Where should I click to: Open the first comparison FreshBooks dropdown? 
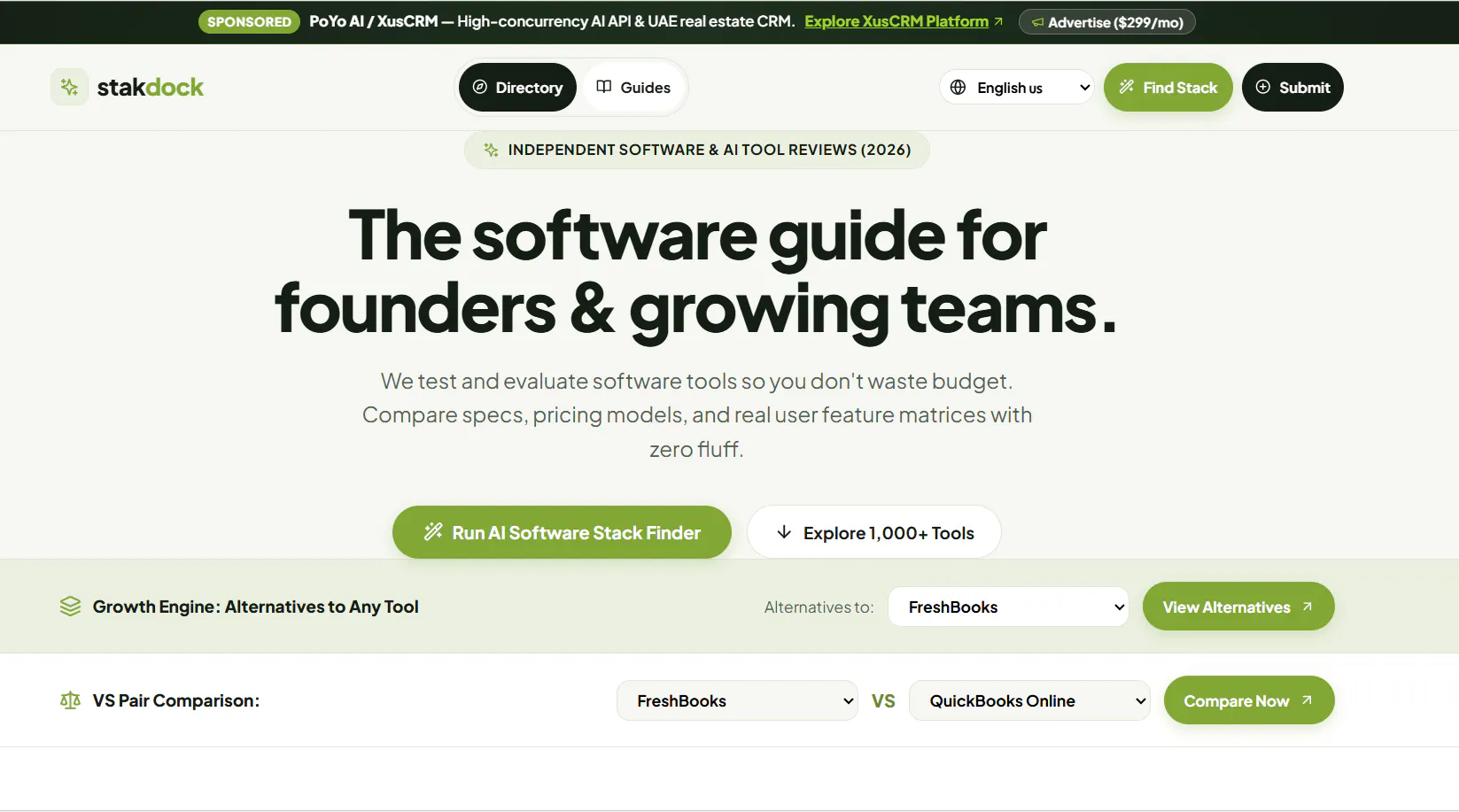(737, 700)
